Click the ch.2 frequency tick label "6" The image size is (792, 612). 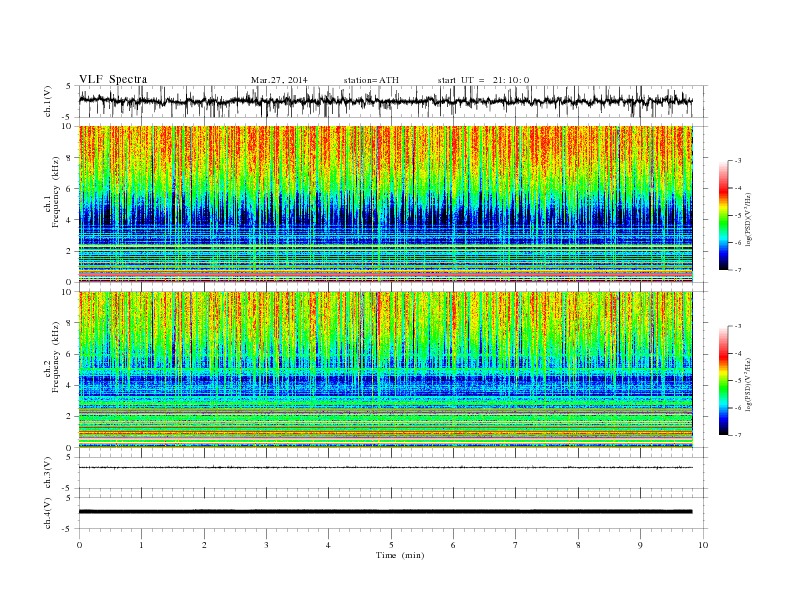point(70,354)
